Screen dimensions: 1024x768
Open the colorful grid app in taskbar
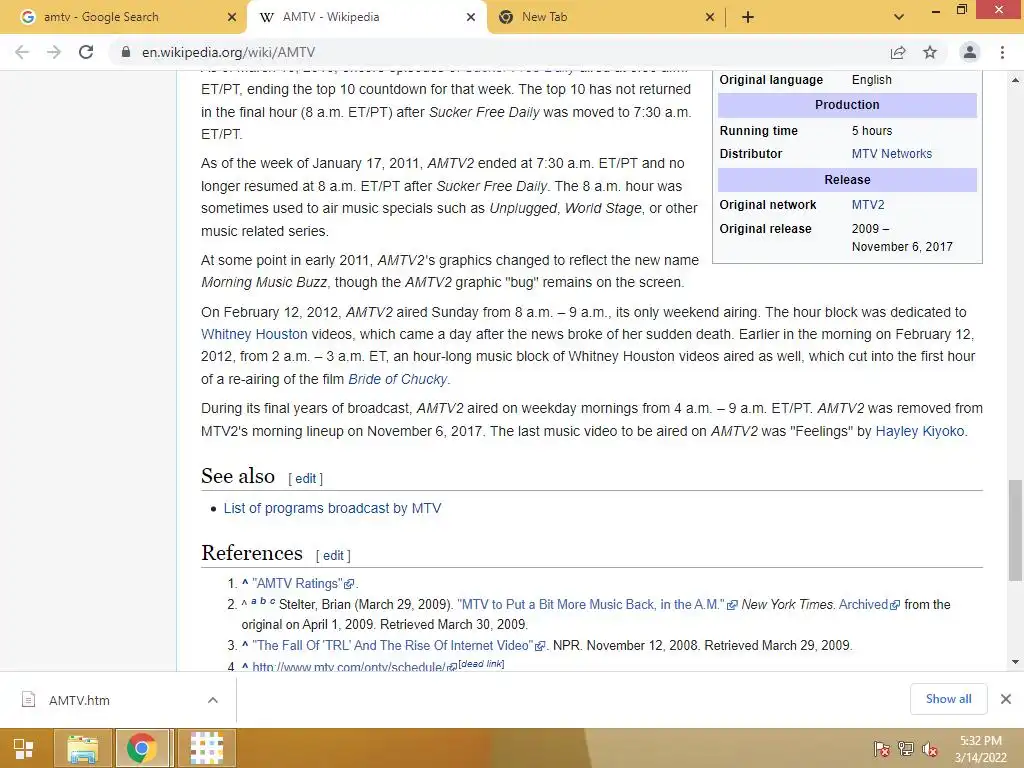click(x=206, y=748)
